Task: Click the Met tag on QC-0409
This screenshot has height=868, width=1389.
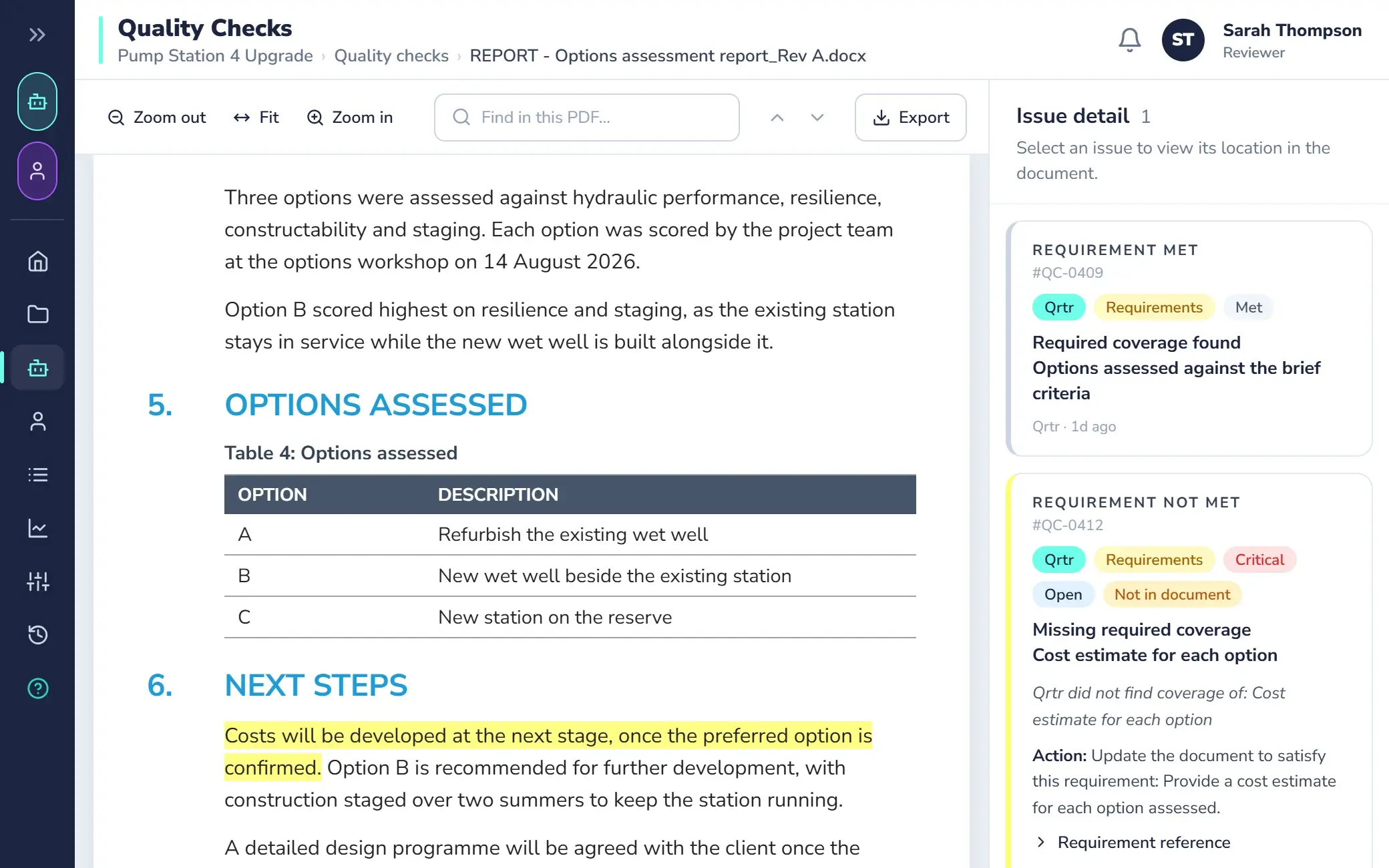Action: [1248, 307]
